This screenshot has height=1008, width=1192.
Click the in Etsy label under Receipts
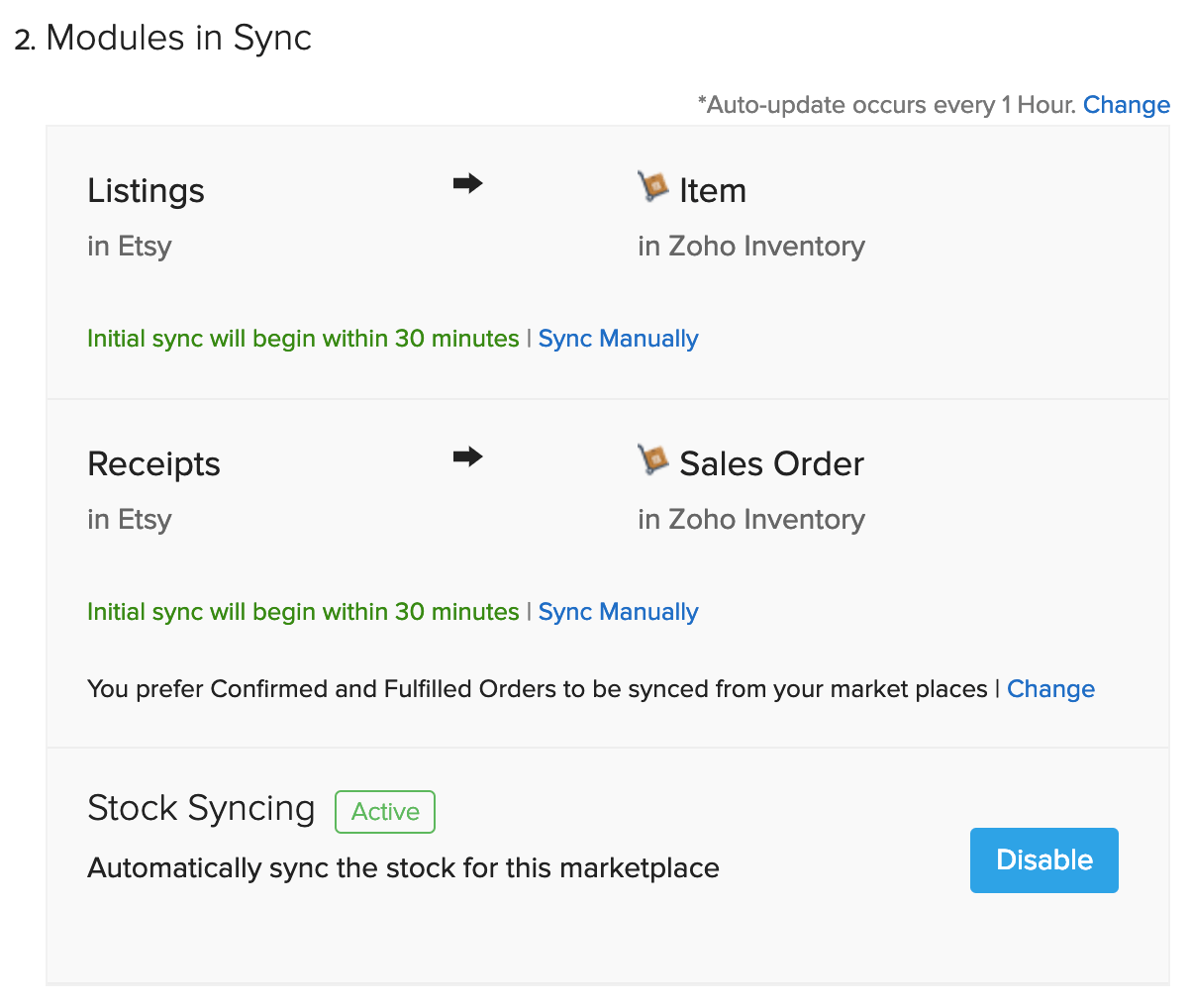130,519
